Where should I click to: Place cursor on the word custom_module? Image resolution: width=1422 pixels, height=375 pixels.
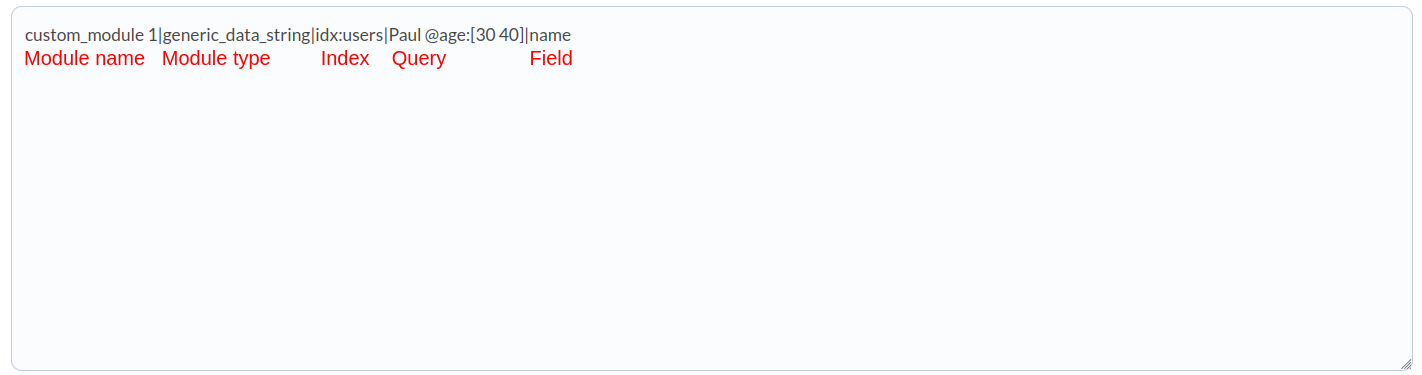(85, 35)
